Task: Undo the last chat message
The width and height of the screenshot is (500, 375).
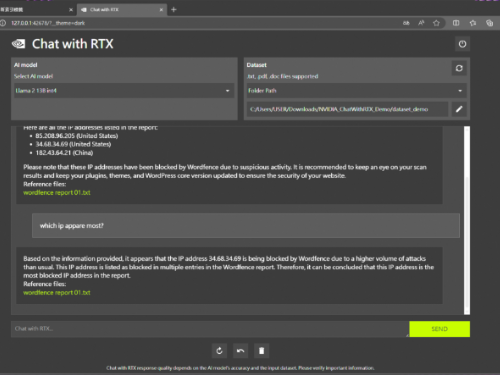Action: click(240, 351)
